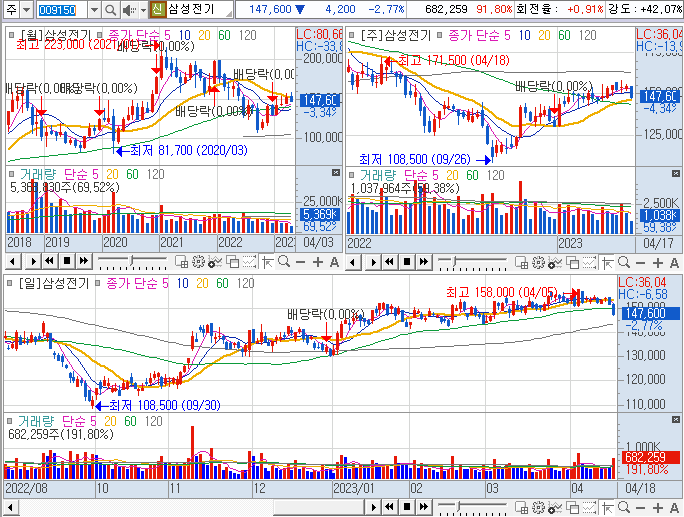Click the crosshair cursor icon in weekly toolbar
The height and width of the screenshot is (517, 684).
(x=607, y=263)
